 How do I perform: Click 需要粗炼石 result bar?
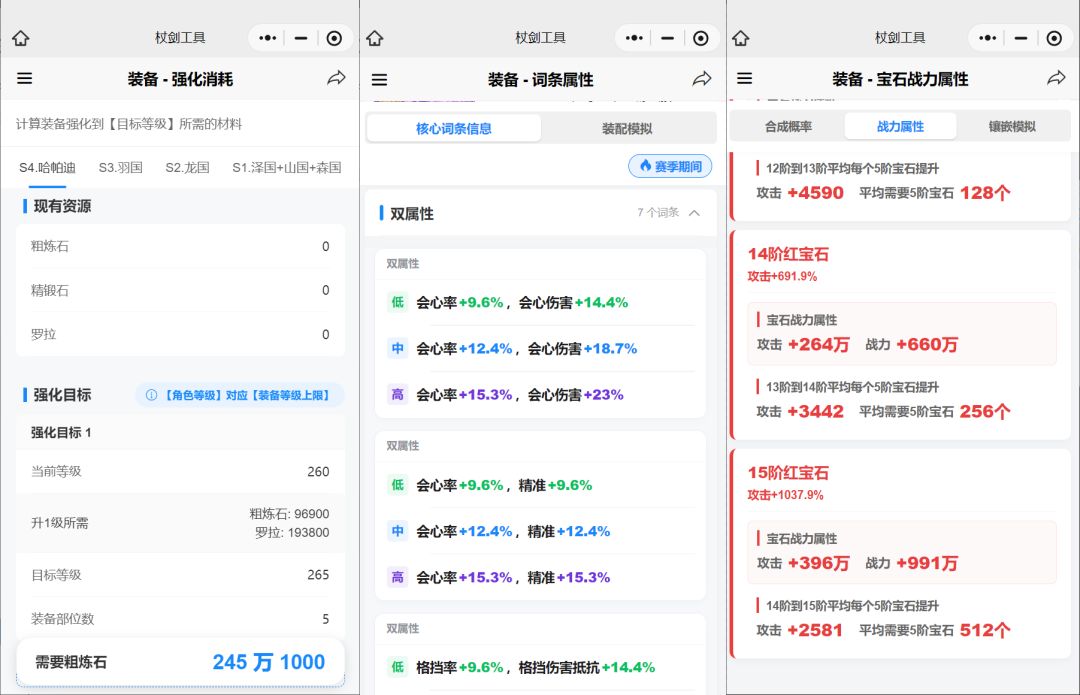(180, 662)
